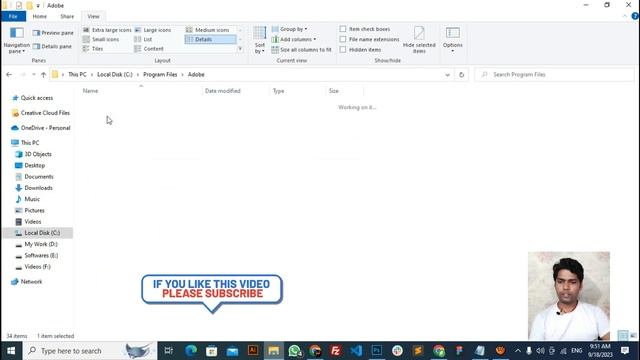The image size is (640, 360).
Task: Open Downloads in sidebar
Action: pyautogui.click(x=34, y=188)
